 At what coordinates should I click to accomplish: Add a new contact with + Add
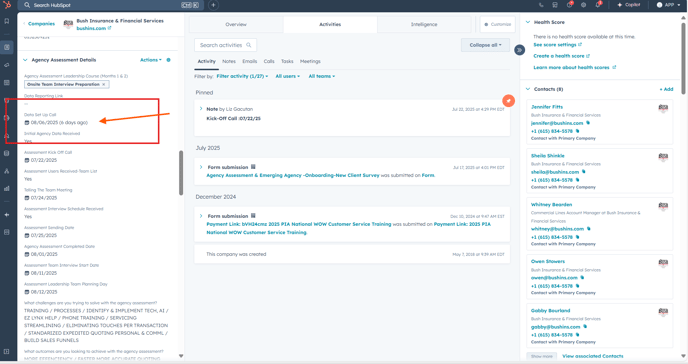click(x=666, y=89)
